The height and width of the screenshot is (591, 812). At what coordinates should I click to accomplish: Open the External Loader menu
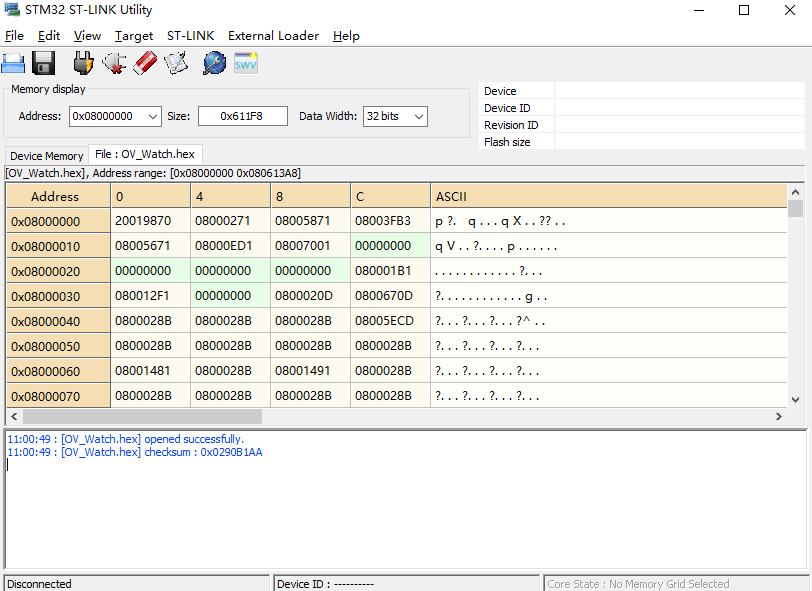[273, 36]
